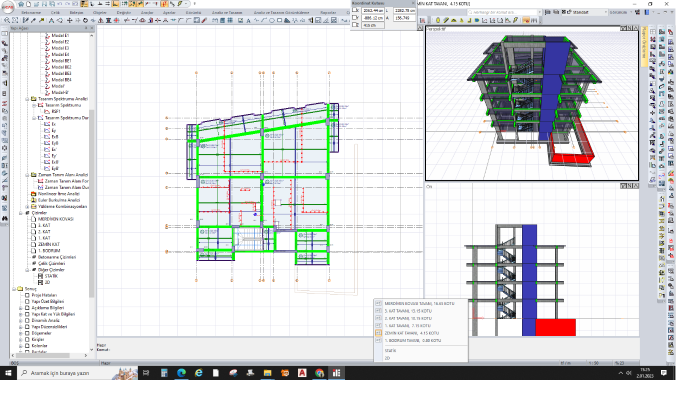Click the X coordinate field in Koordinat Kutusu
This screenshot has height=394, width=700.
click(373, 10)
